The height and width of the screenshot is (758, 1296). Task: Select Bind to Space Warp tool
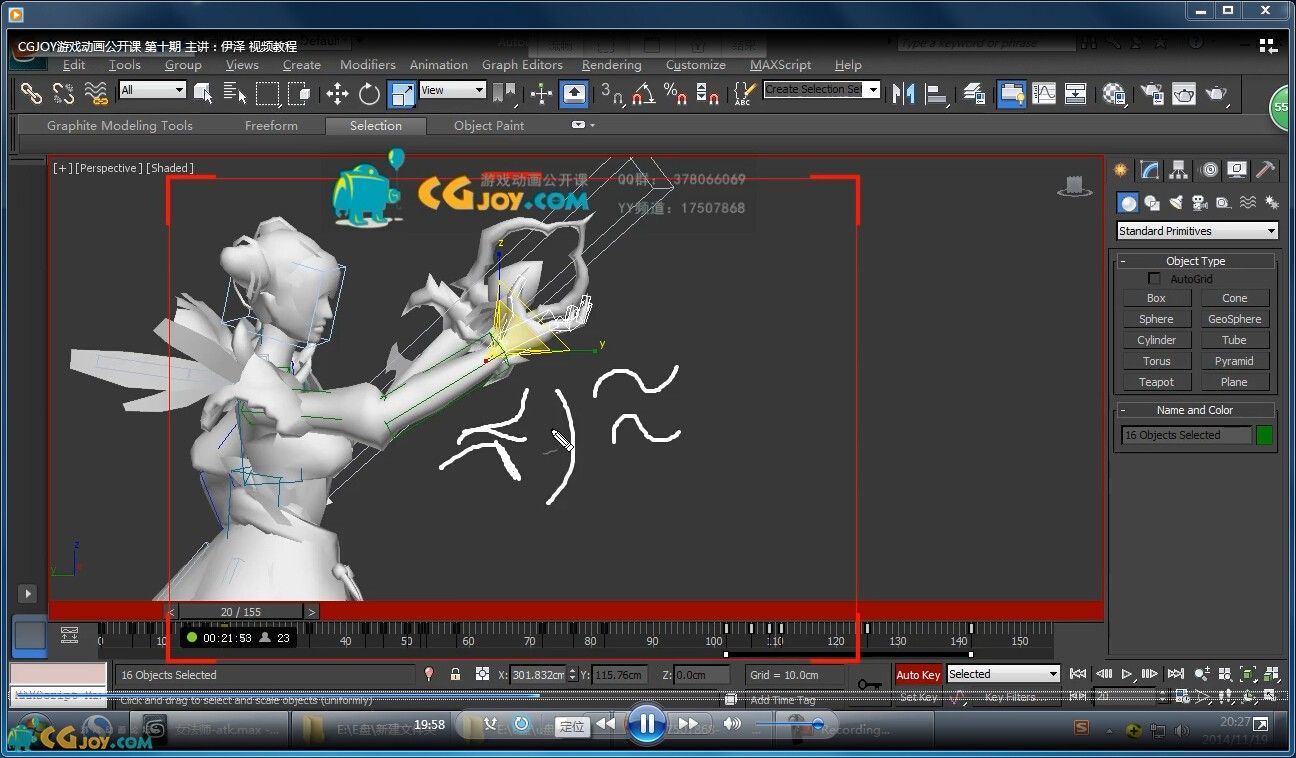(95, 93)
